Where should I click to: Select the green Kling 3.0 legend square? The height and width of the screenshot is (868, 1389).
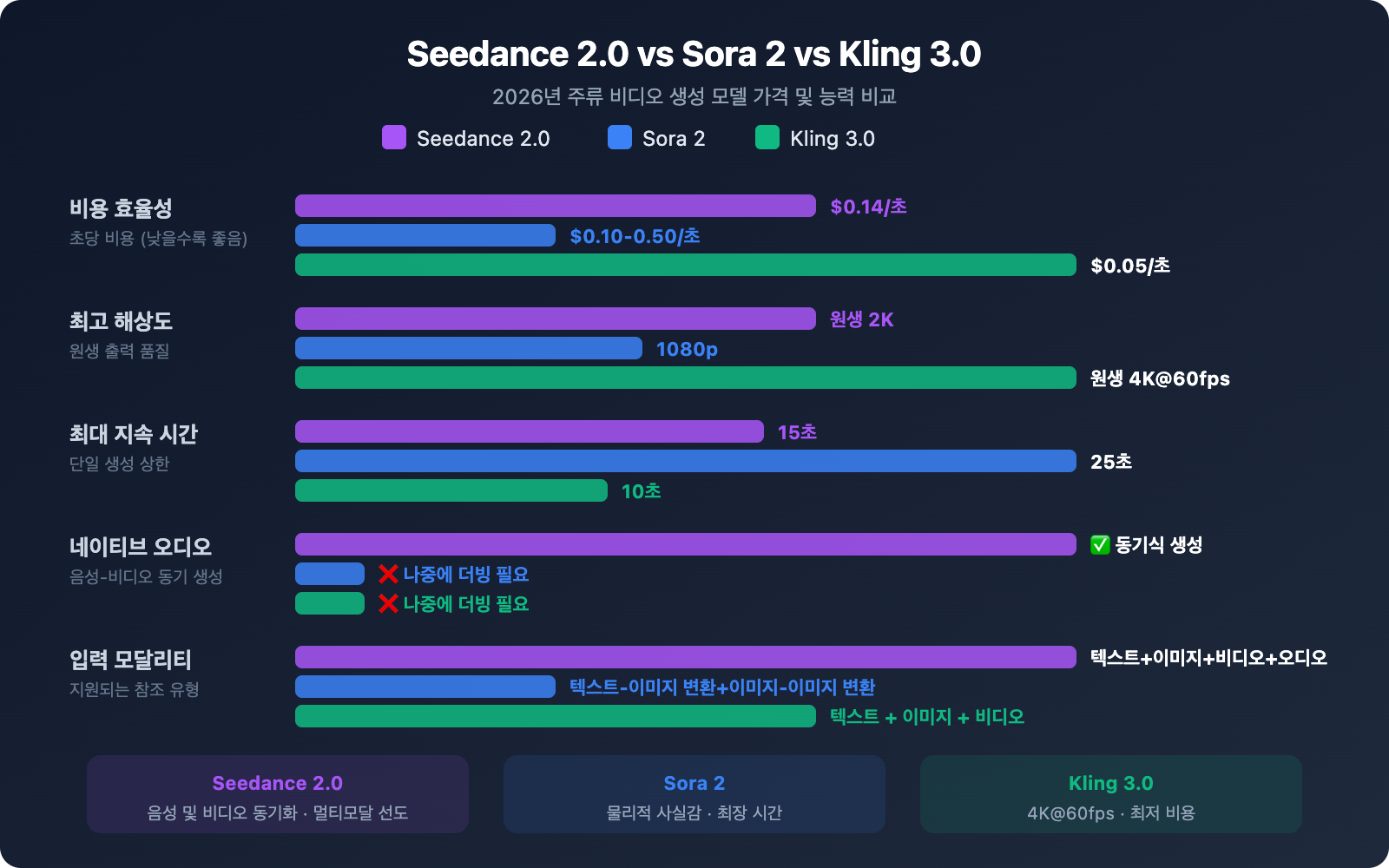pos(768,138)
